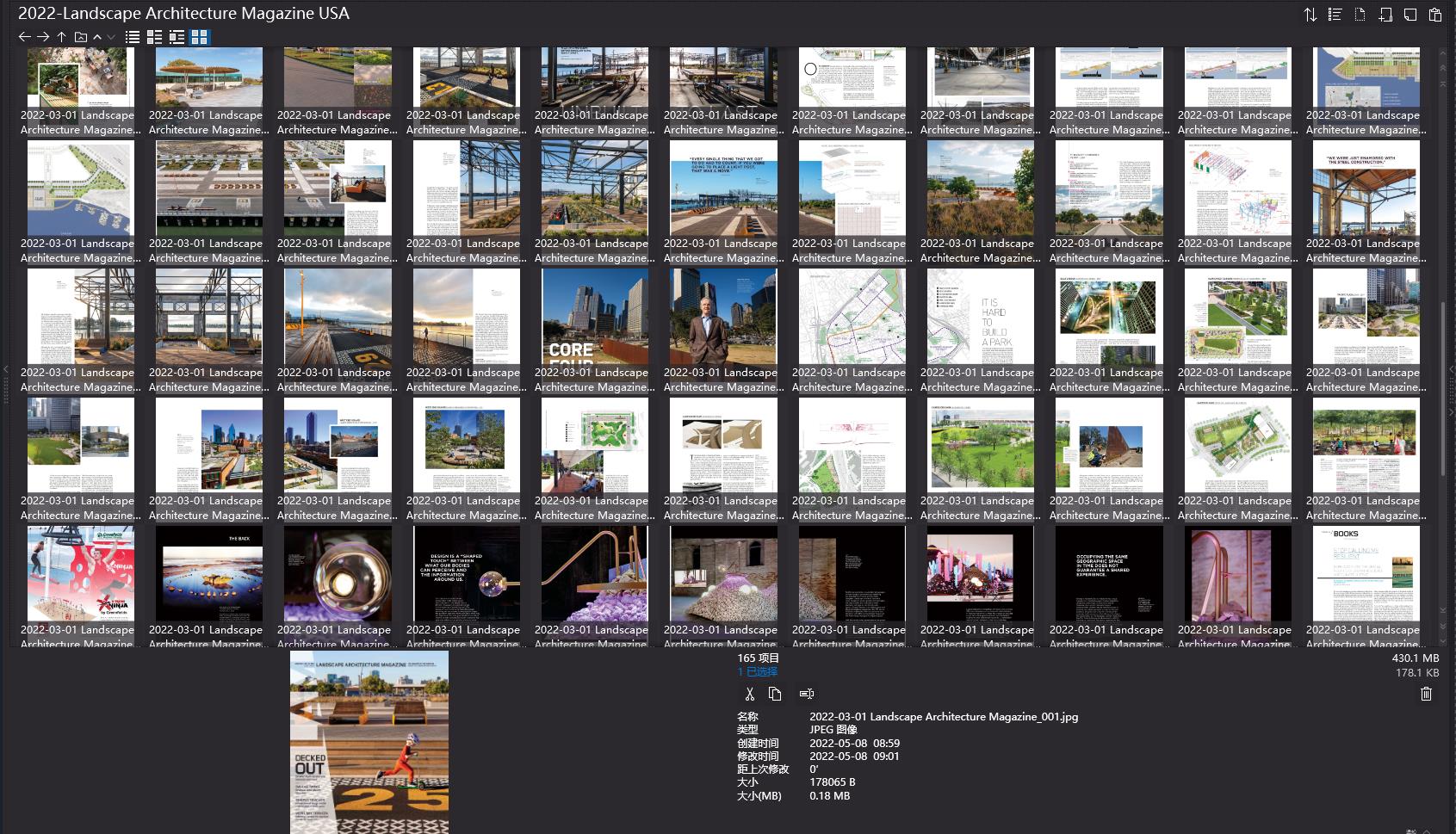Viewport: 1456px width, 834px height.
Task: Select the large thumbnails grid view
Action: click(x=199, y=37)
